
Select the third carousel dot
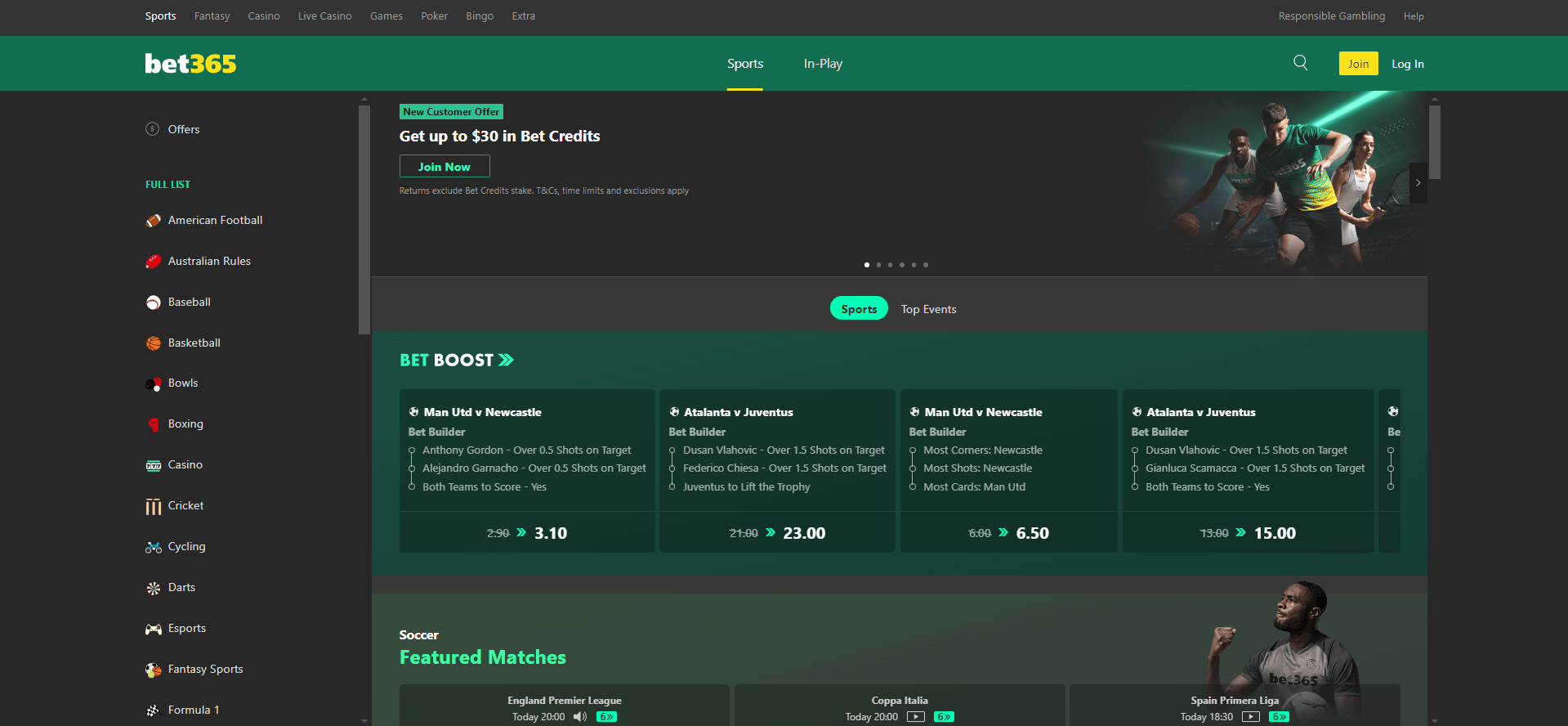click(891, 265)
